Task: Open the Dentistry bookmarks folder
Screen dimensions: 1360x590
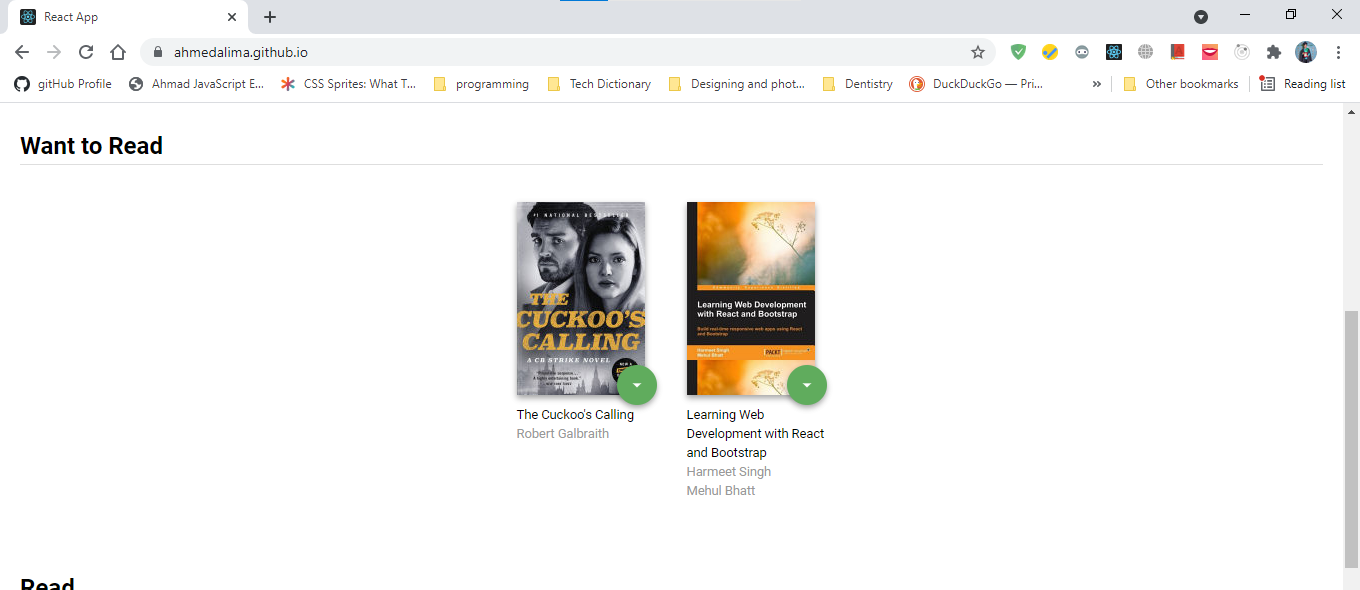Action: pyautogui.click(x=857, y=84)
